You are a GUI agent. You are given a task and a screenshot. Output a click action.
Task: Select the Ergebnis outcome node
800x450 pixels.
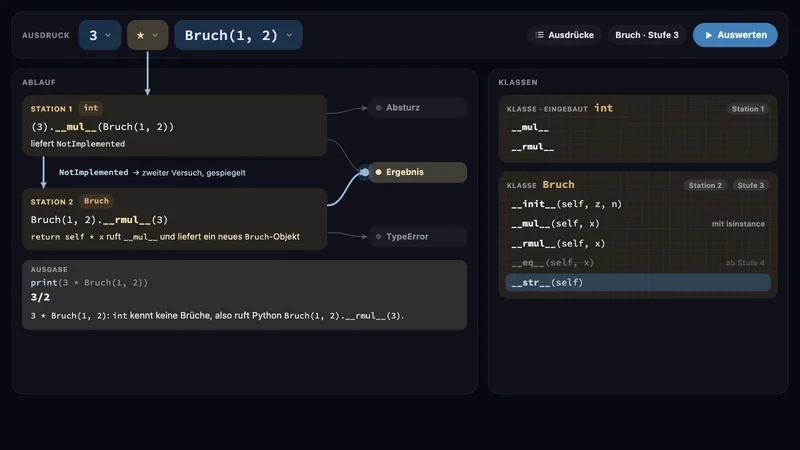pos(417,172)
